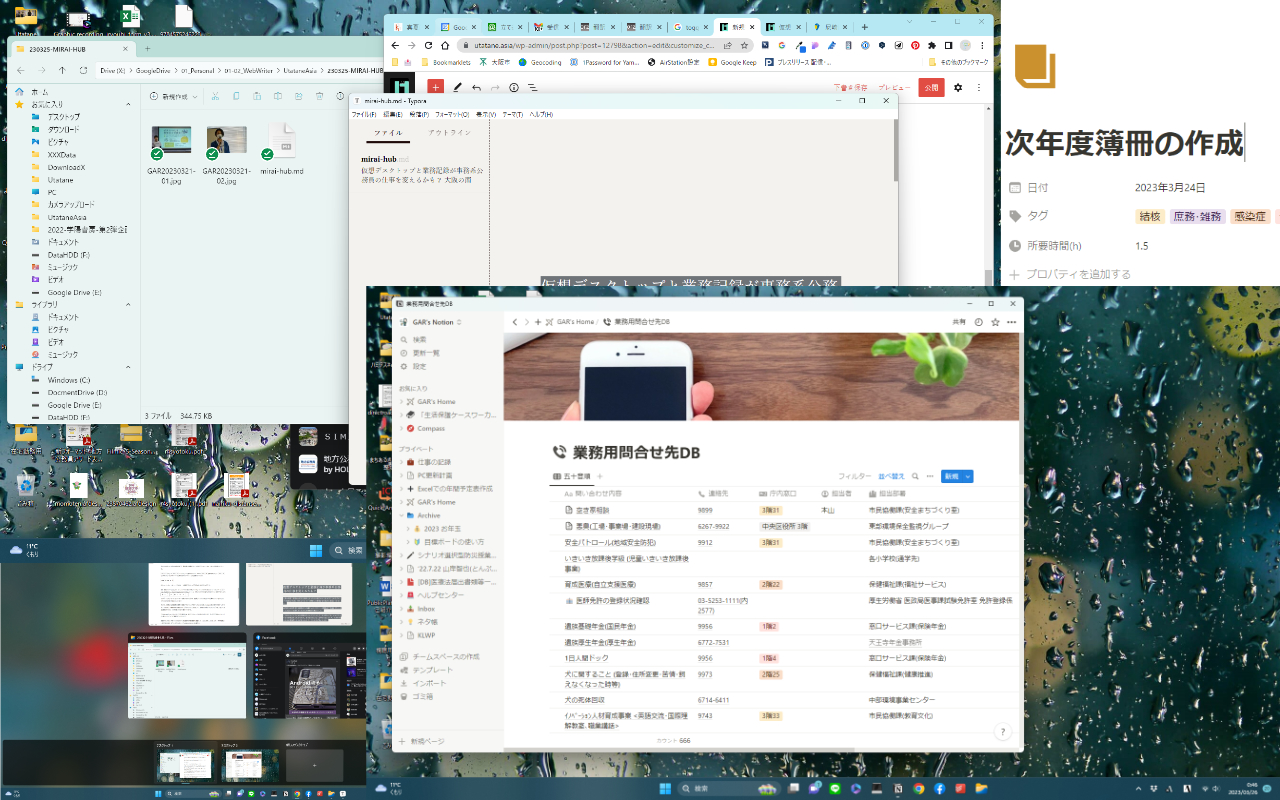Image resolution: width=1280 pixels, height=800 pixels.
Task: Click the Refresh icon in File Explorer
Action: 82,70
